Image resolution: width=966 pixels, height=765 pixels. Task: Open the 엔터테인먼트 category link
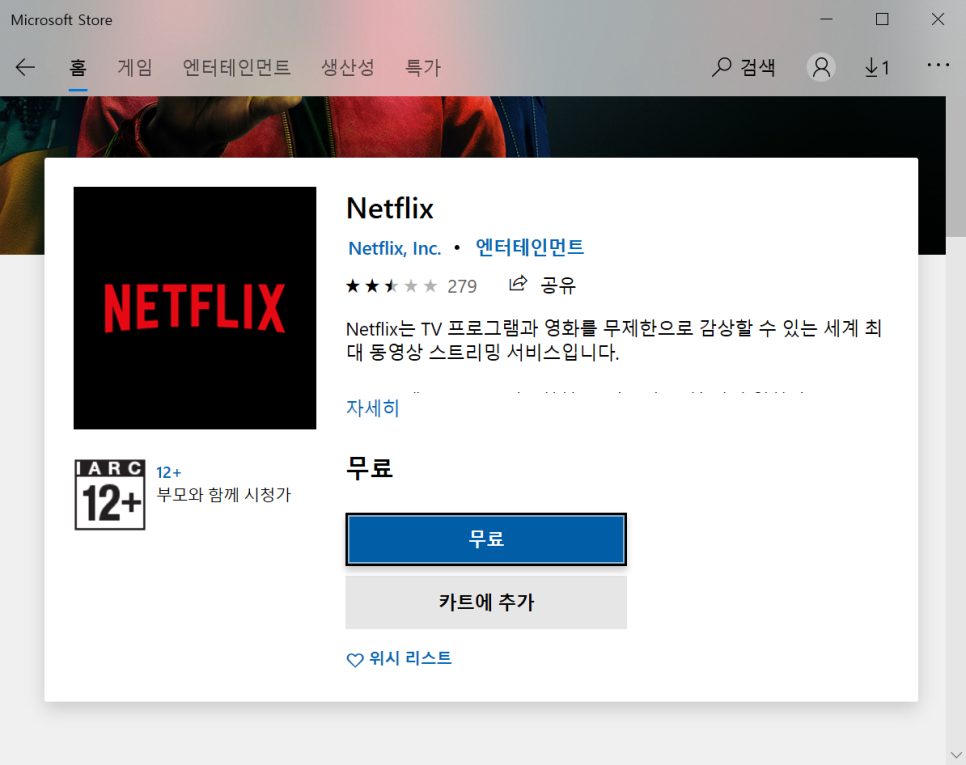530,247
